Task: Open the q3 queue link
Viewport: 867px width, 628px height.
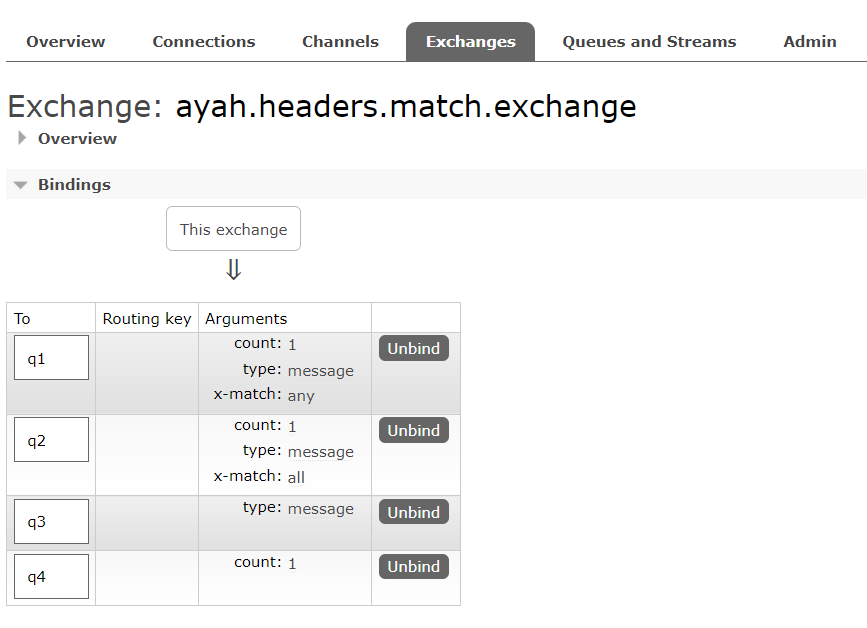Action: (50, 521)
